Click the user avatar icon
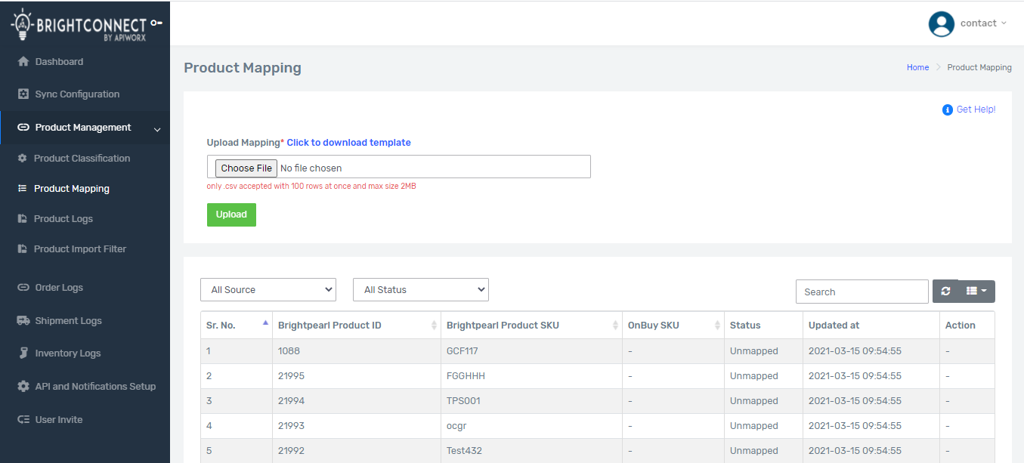The image size is (1024, 463). pos(941,24)
